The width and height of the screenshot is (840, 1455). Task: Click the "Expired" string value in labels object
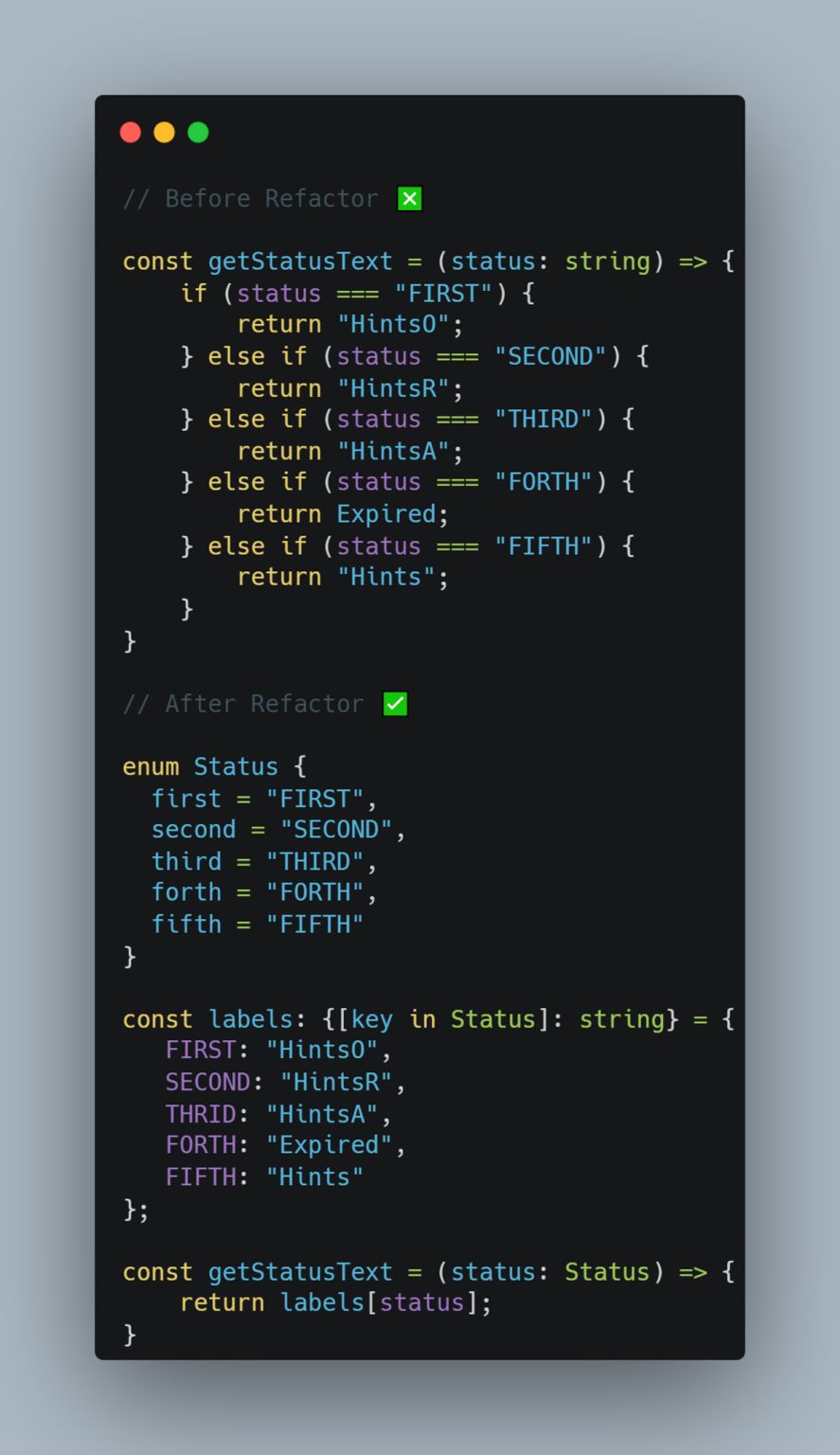(330, 1145)
